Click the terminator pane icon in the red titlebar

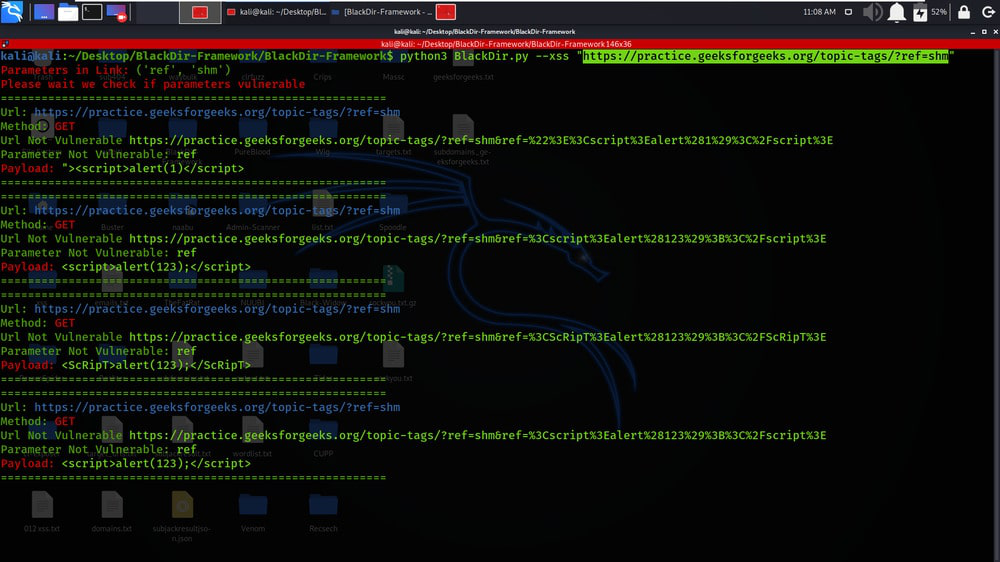click(5, 44)
